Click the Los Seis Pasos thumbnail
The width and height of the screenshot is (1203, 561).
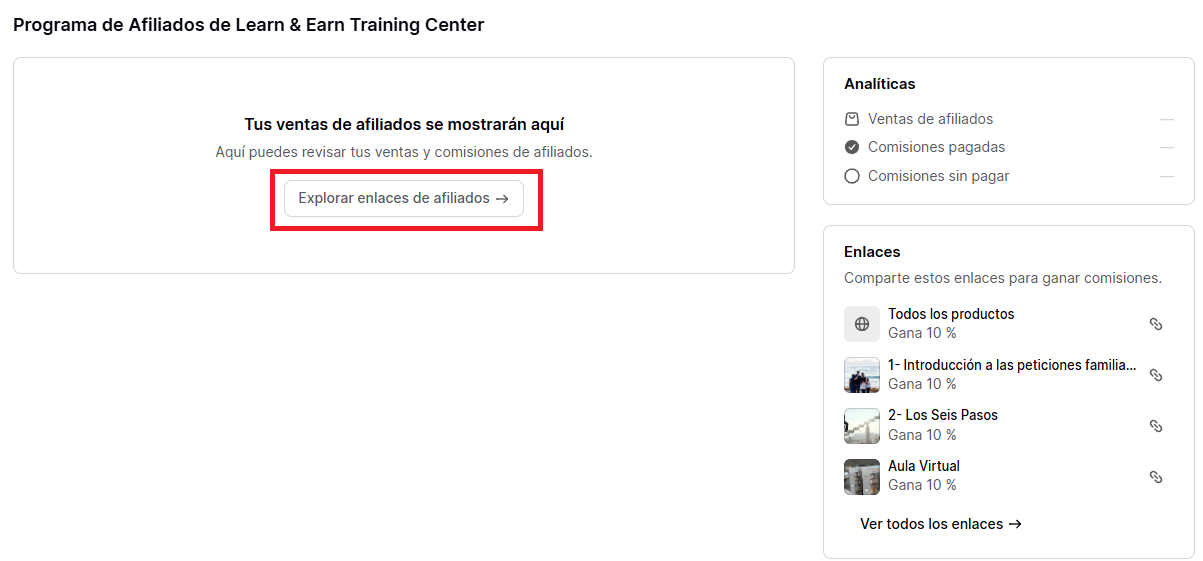862,426
